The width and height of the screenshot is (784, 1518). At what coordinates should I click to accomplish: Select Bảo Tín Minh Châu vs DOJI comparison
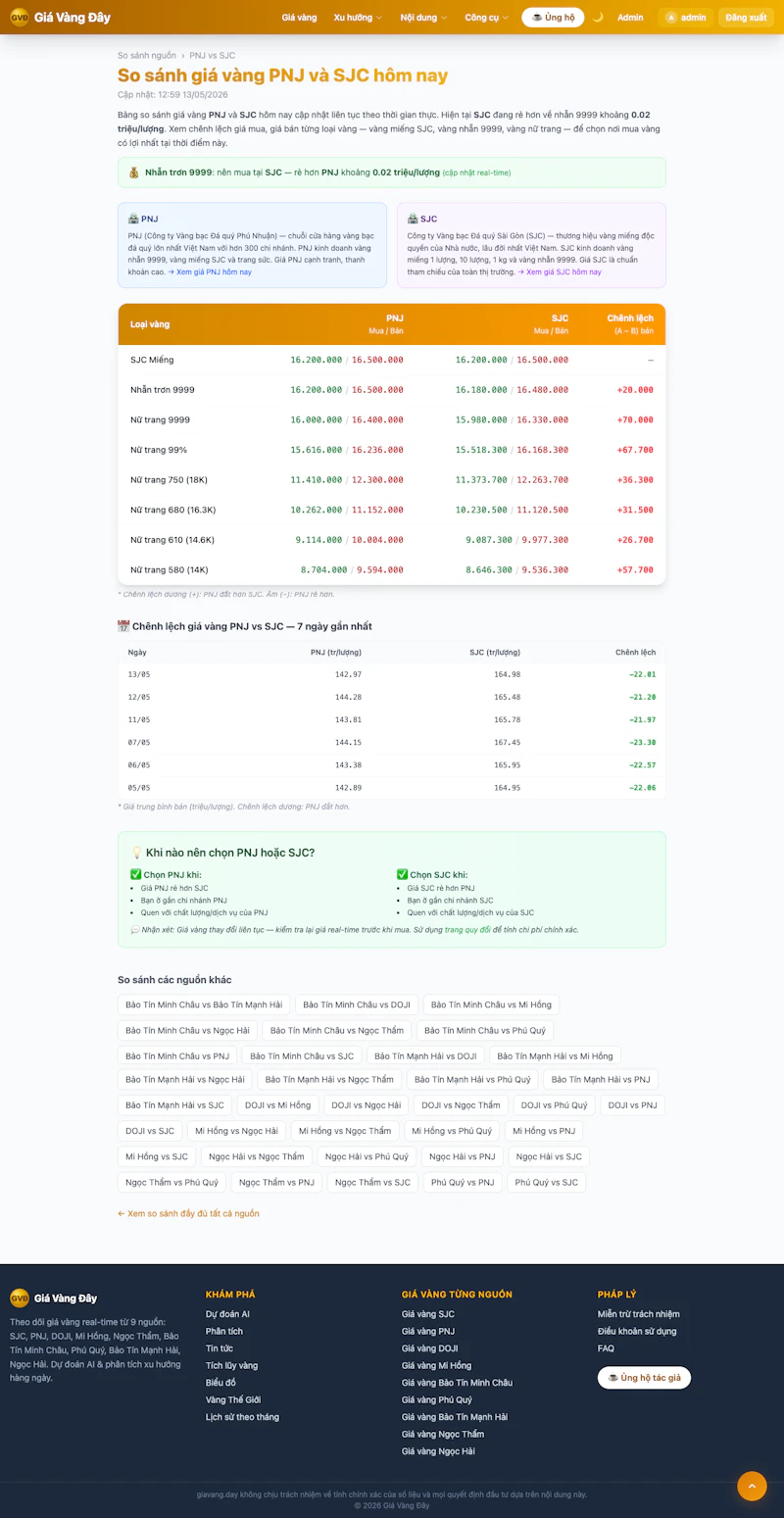(357, 1004)
